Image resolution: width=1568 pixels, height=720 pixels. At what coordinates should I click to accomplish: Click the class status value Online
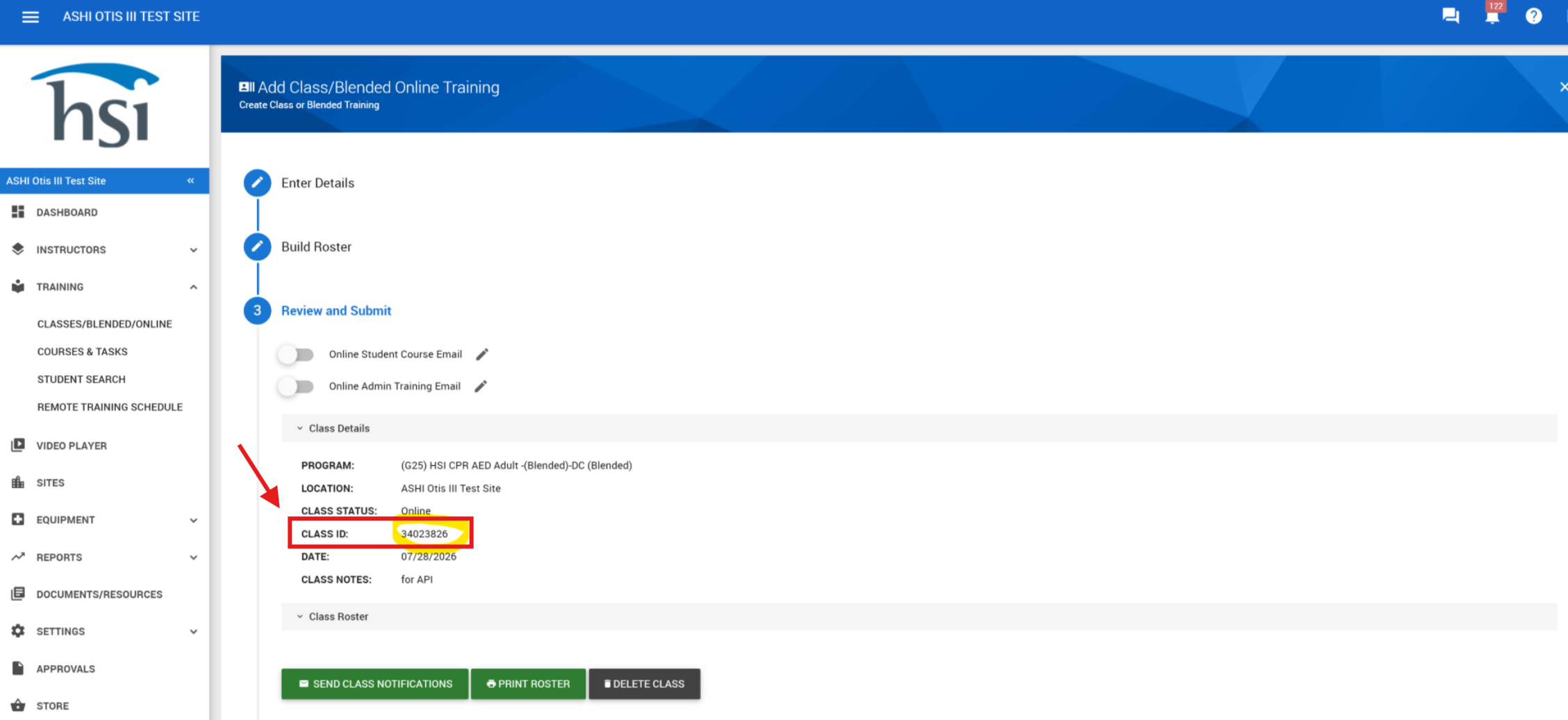[415, 511]
